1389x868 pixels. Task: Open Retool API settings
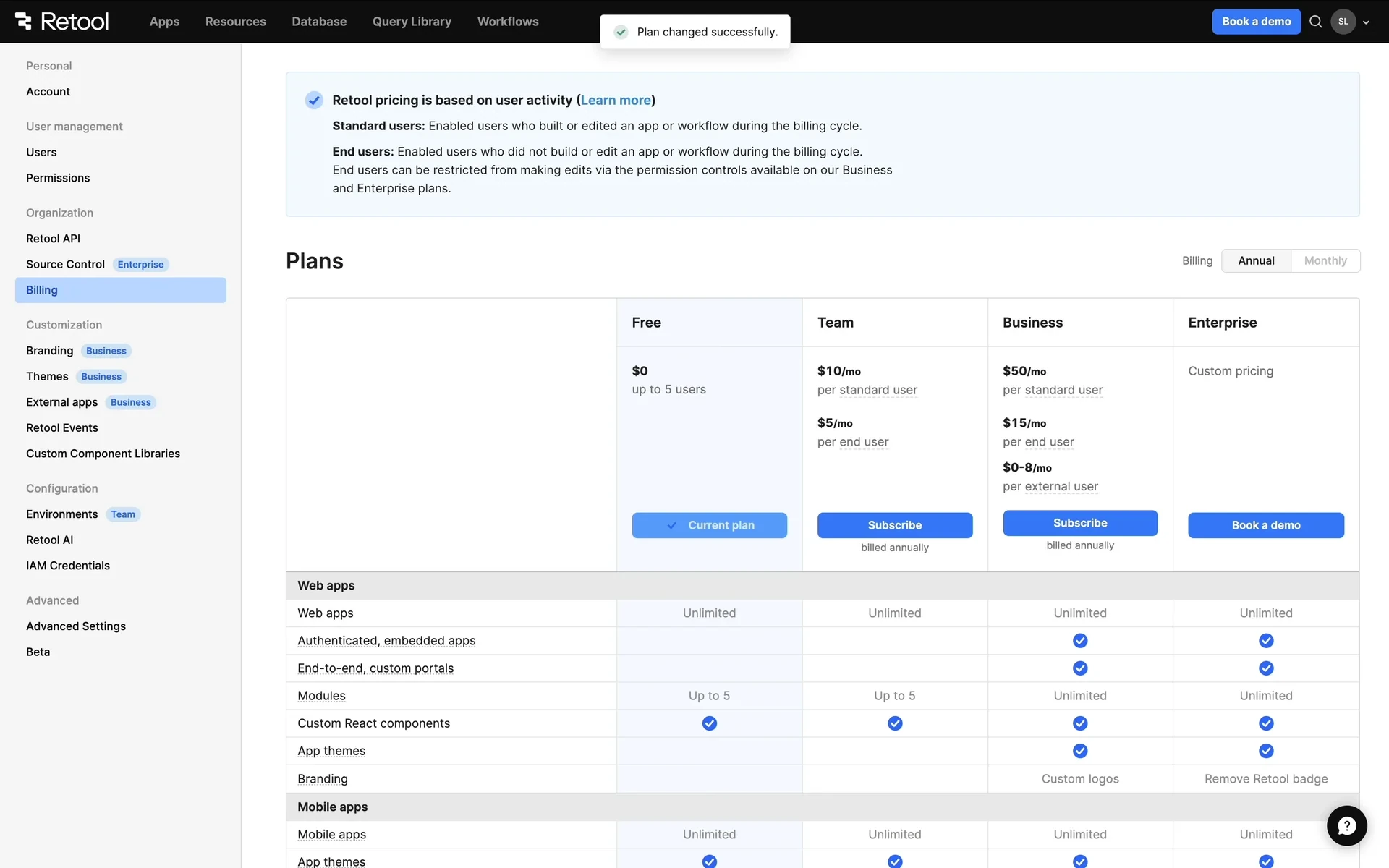pos(53,239)
